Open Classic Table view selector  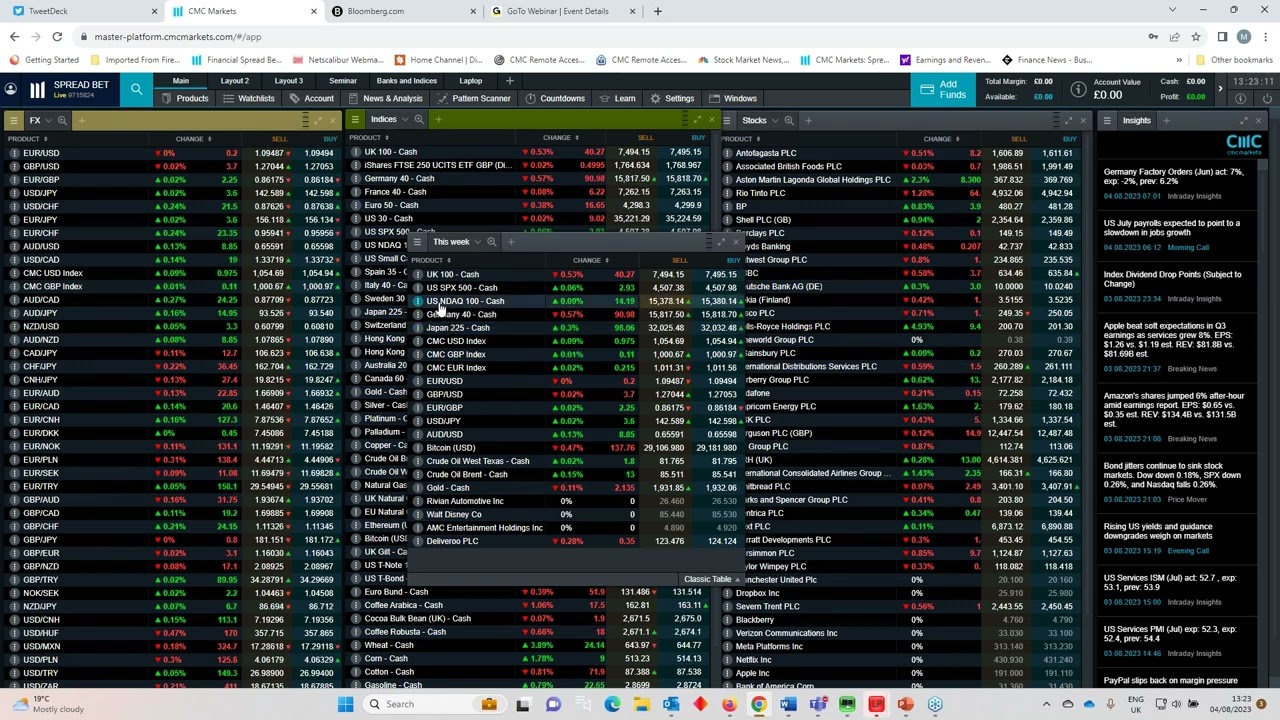click(x=712, y=579)
